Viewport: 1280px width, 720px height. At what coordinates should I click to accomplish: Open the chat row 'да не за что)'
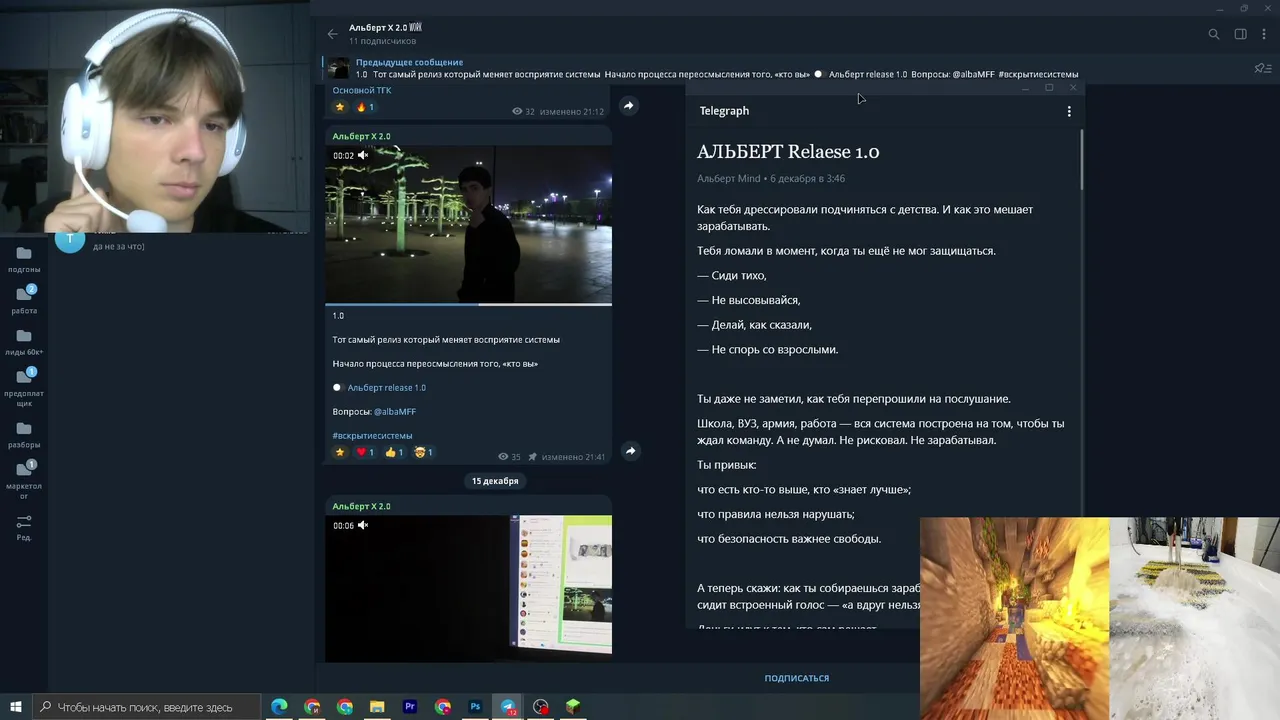point(180,242)
